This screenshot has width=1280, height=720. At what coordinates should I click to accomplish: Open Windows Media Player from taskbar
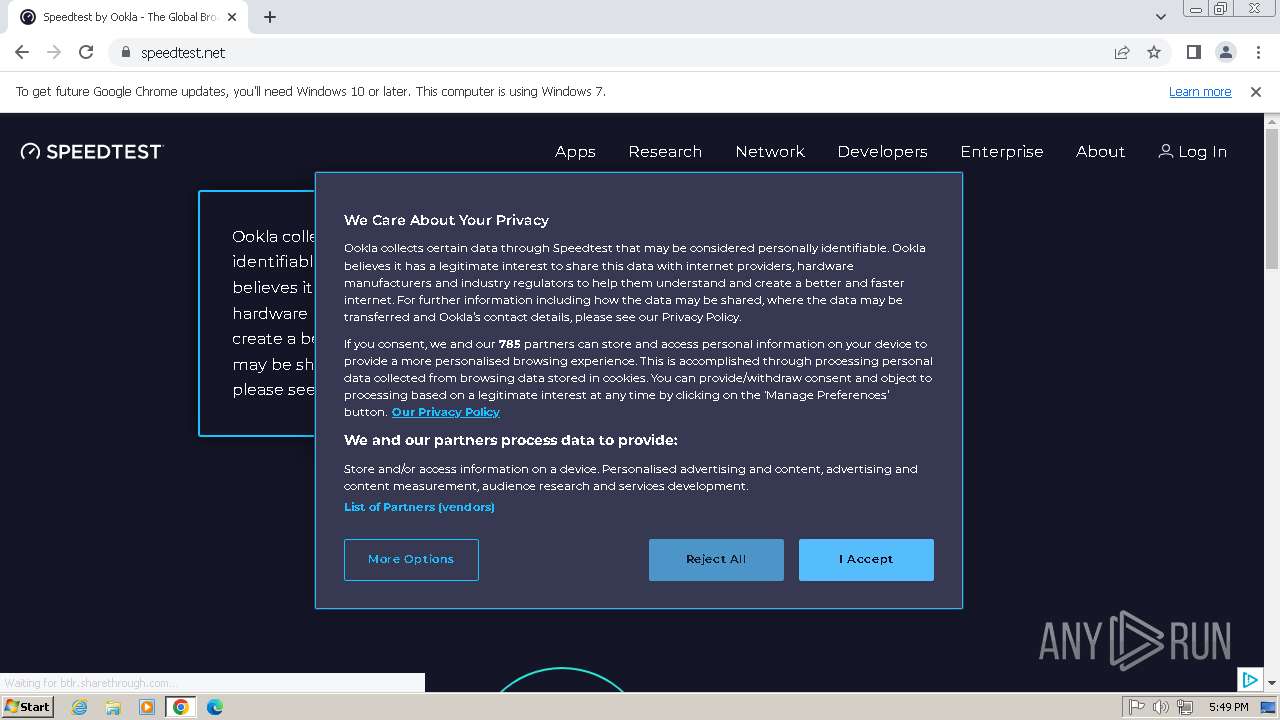tap(147, 707)
